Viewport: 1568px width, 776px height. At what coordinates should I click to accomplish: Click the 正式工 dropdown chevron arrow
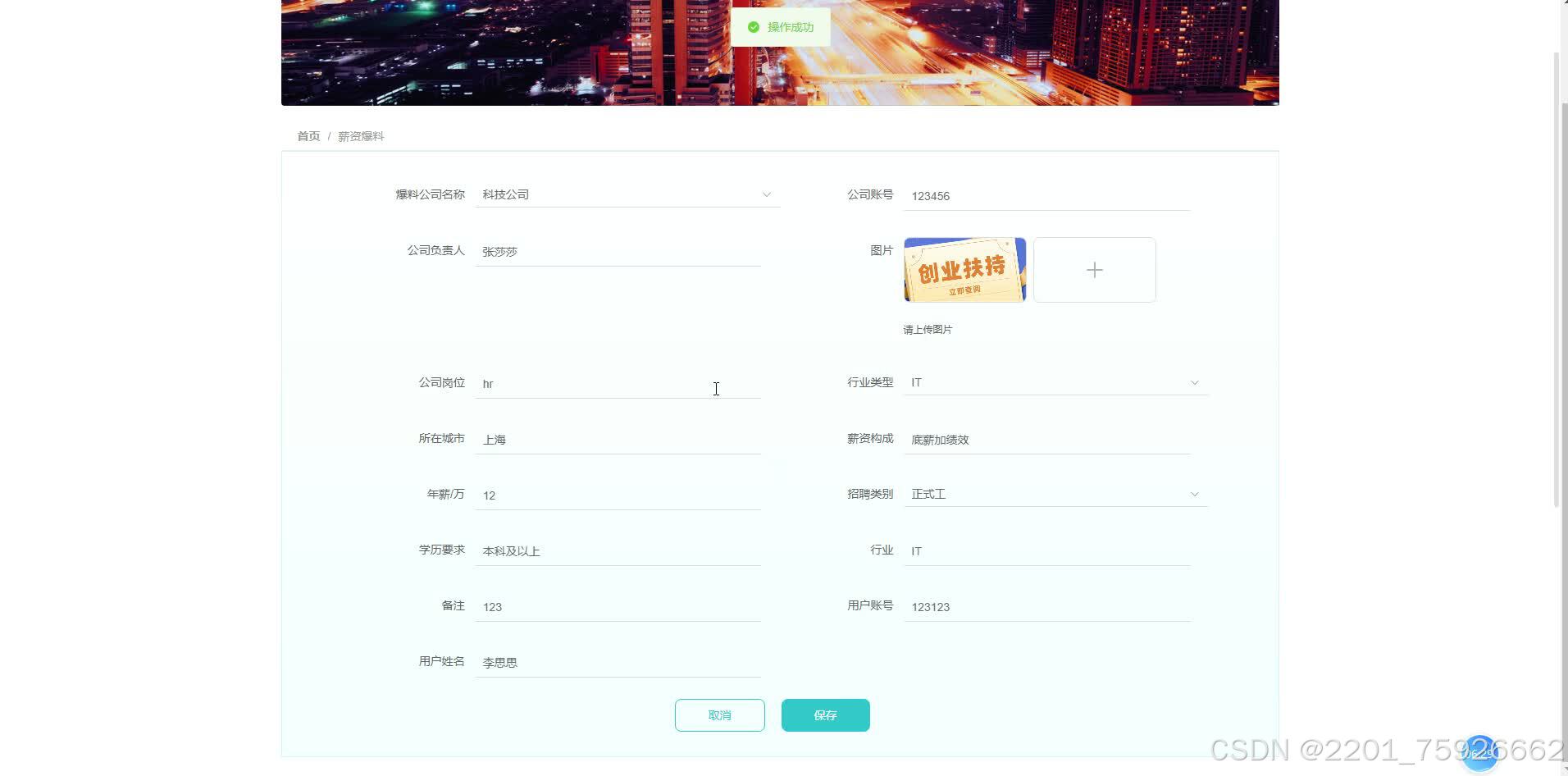pyautogui.click(x=1194, y=495)
